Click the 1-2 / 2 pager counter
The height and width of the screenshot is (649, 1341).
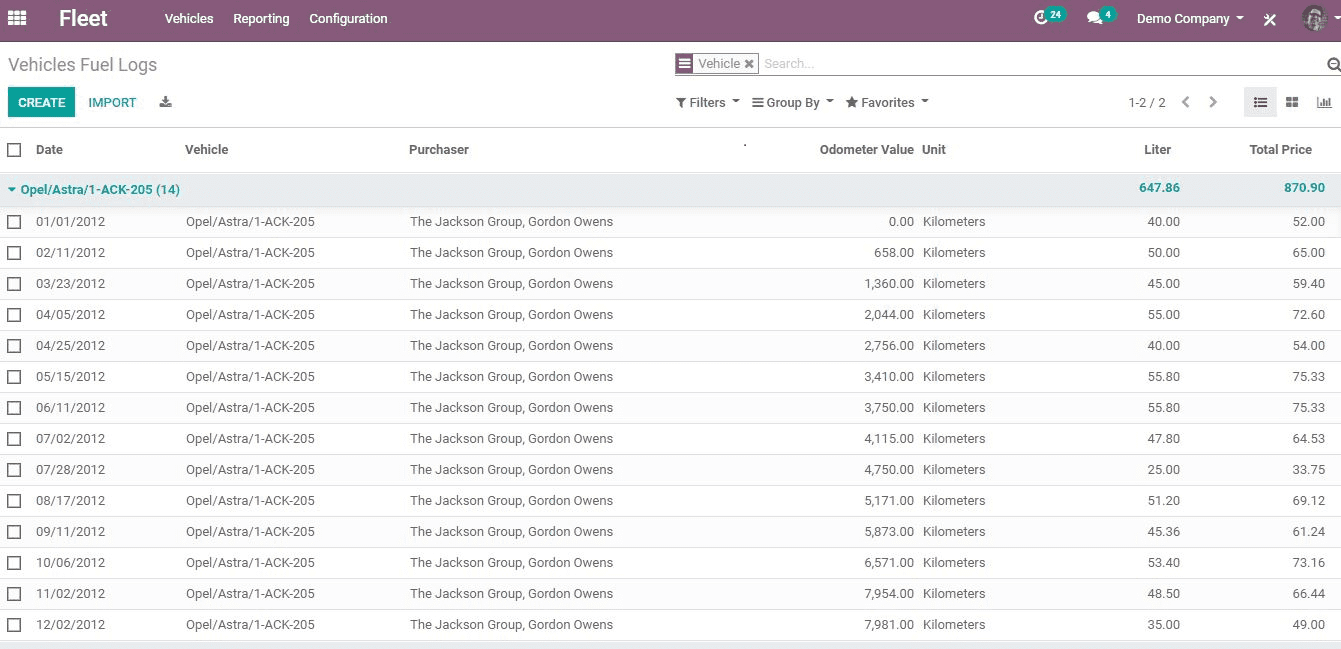[1147, 102]
